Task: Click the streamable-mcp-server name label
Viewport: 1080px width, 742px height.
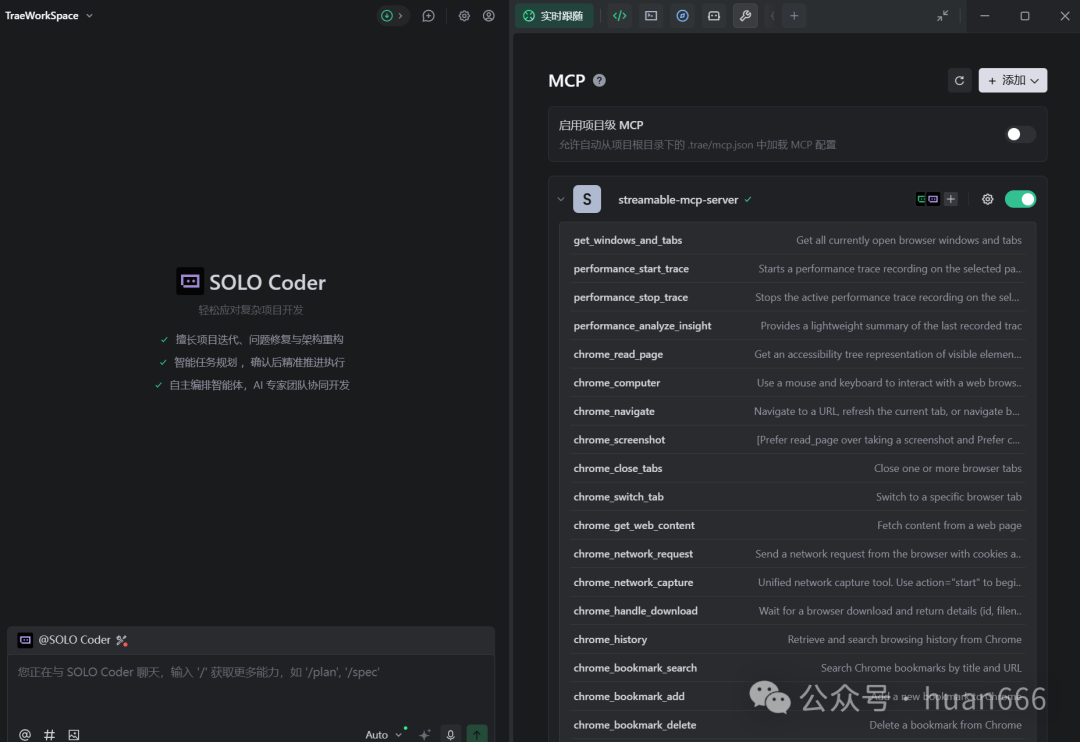Action: (x=678, y=200)
